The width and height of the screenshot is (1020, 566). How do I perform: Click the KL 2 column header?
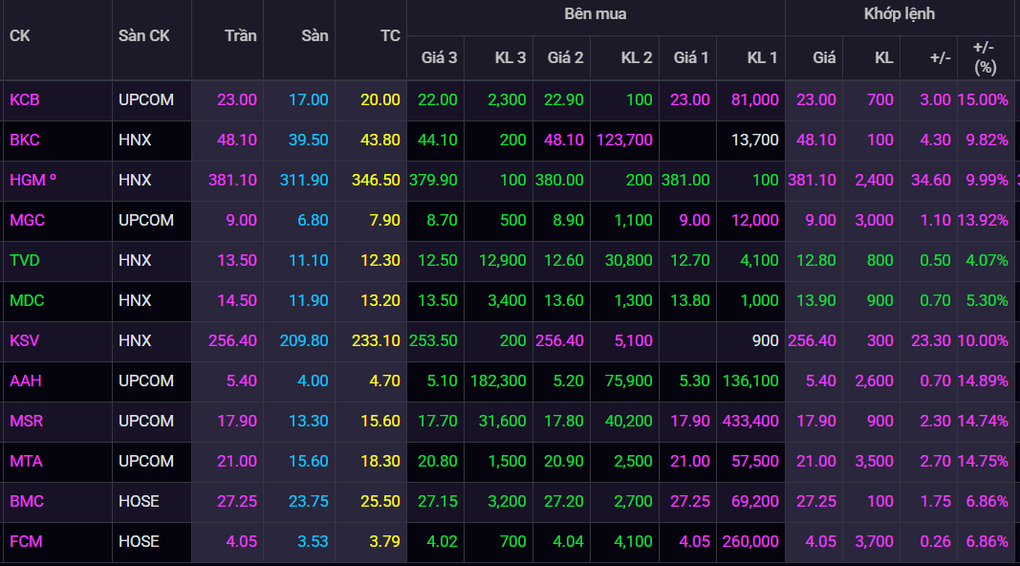point(636,58)
